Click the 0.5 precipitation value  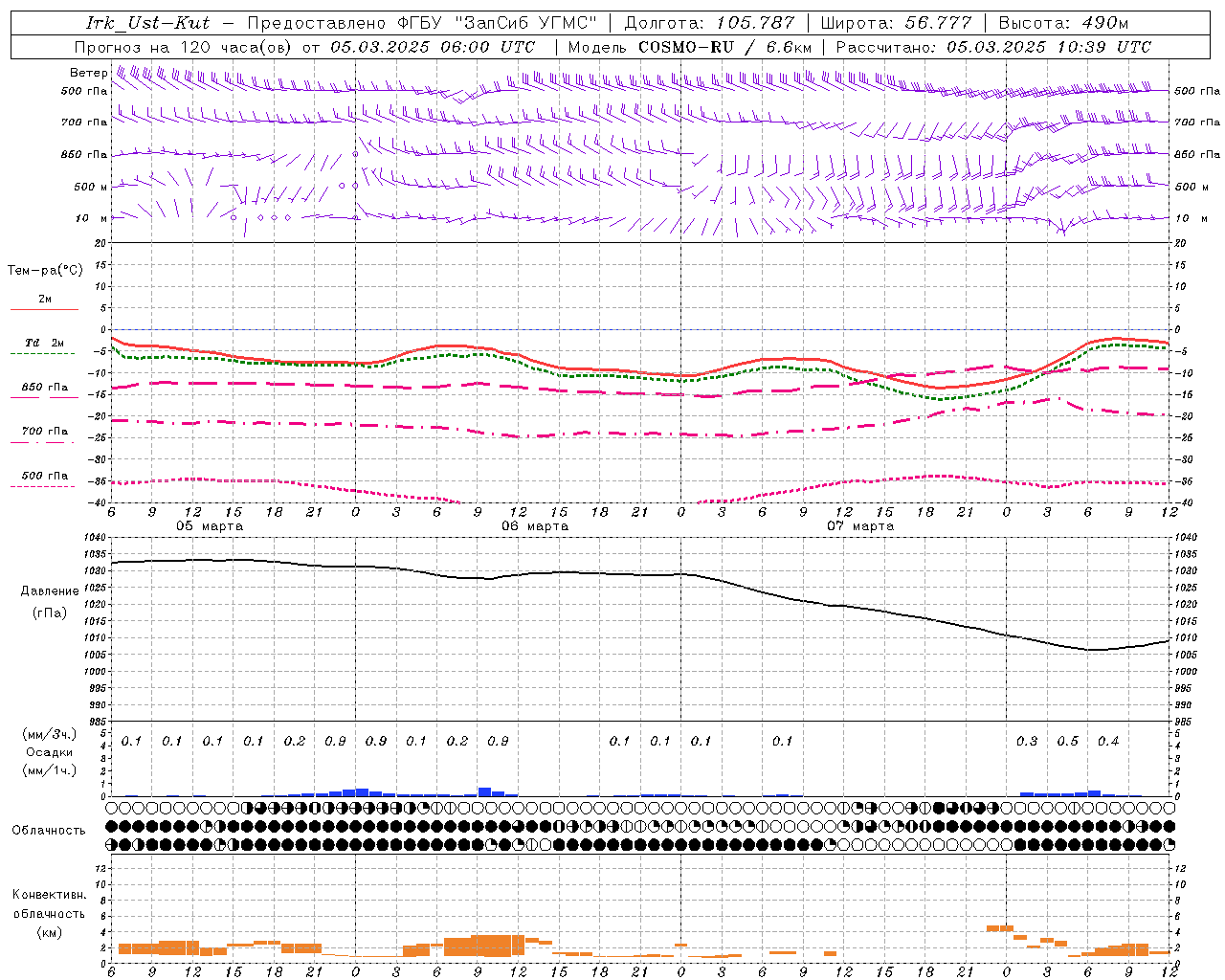[1067, 742]
